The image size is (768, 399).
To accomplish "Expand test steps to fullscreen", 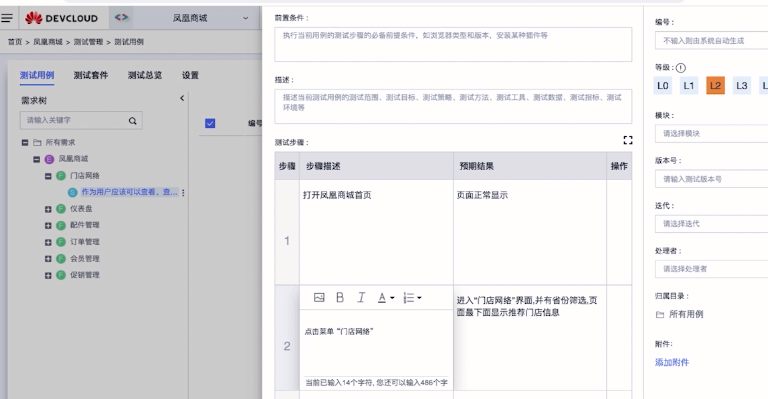I will pos(628,141).
